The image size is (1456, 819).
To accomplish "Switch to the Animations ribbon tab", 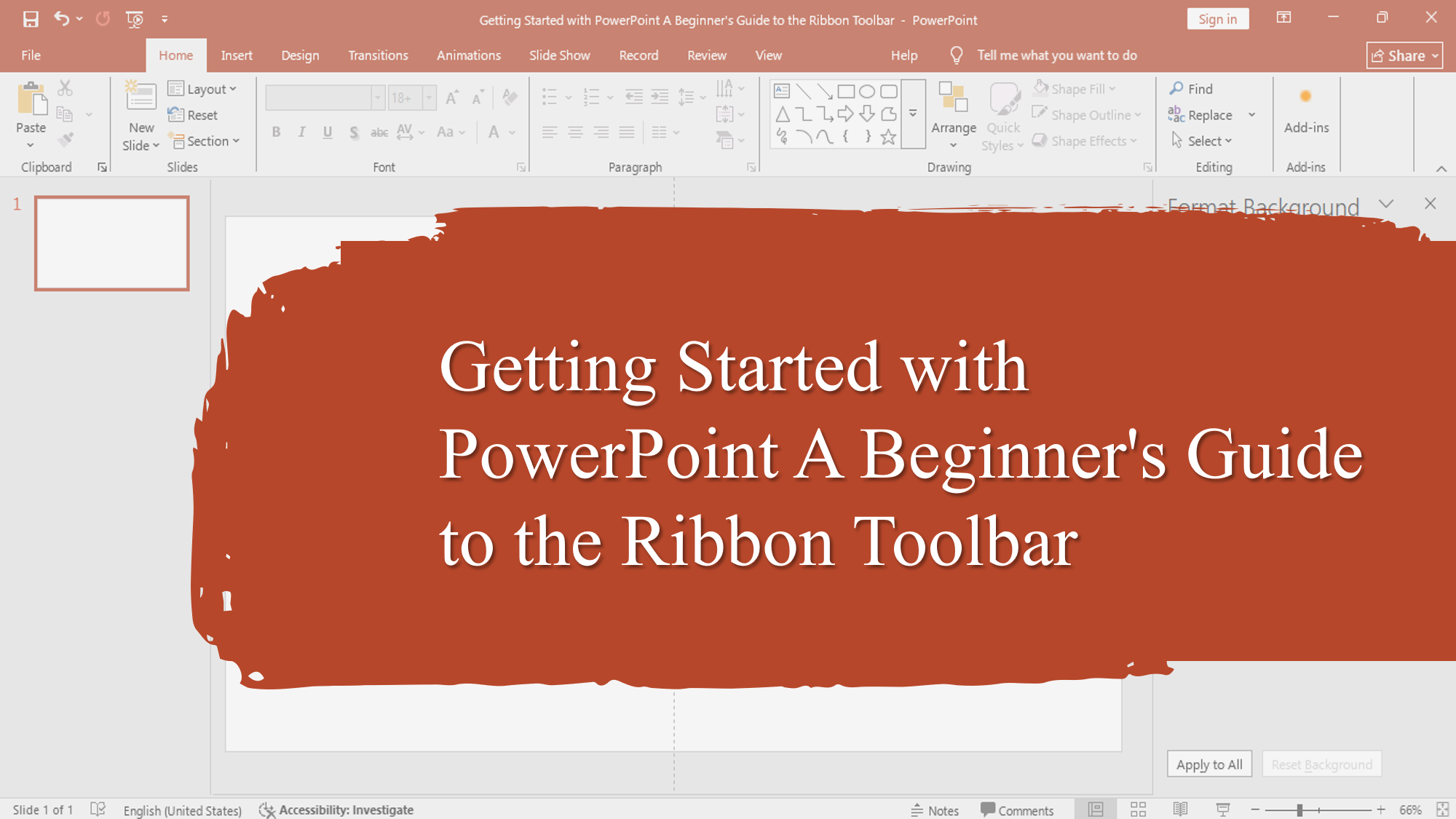I will [x=468, y=55].
